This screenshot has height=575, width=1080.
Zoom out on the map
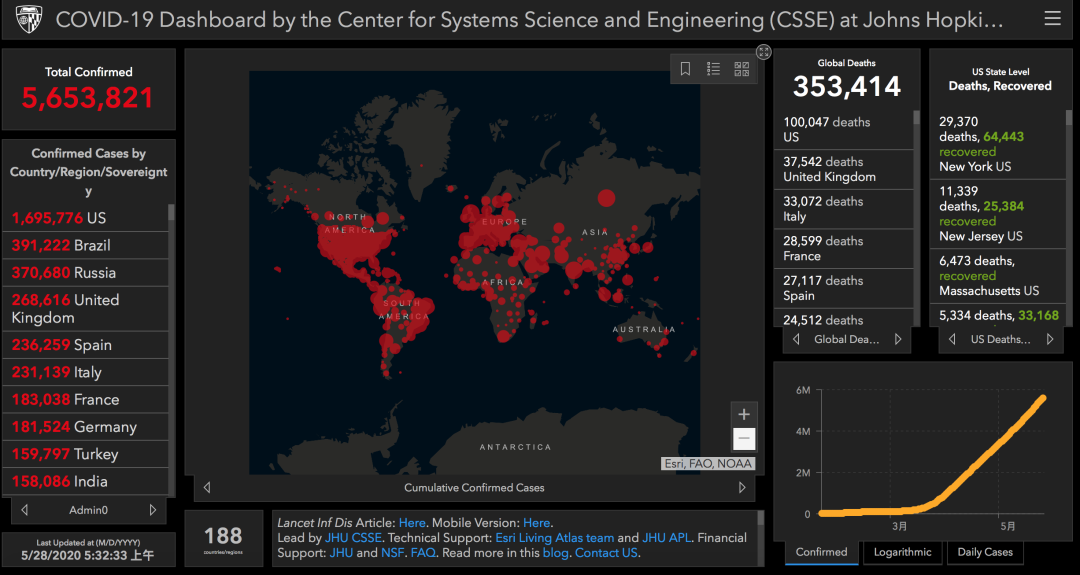[x=744, y=439]
